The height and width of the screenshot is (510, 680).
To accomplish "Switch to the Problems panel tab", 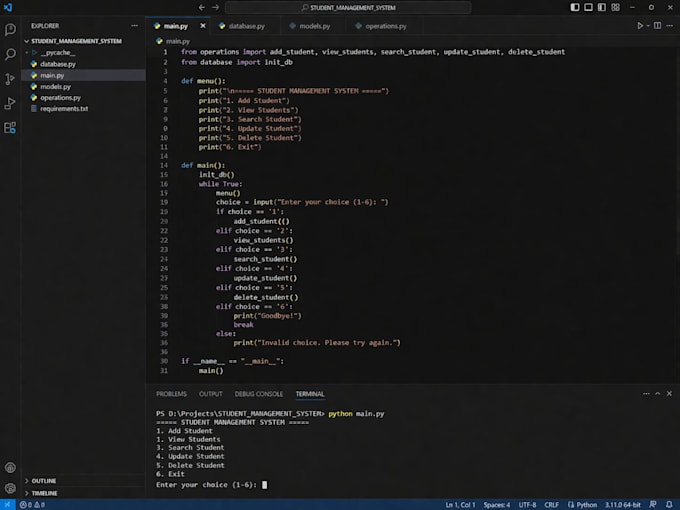I will 171,394.
